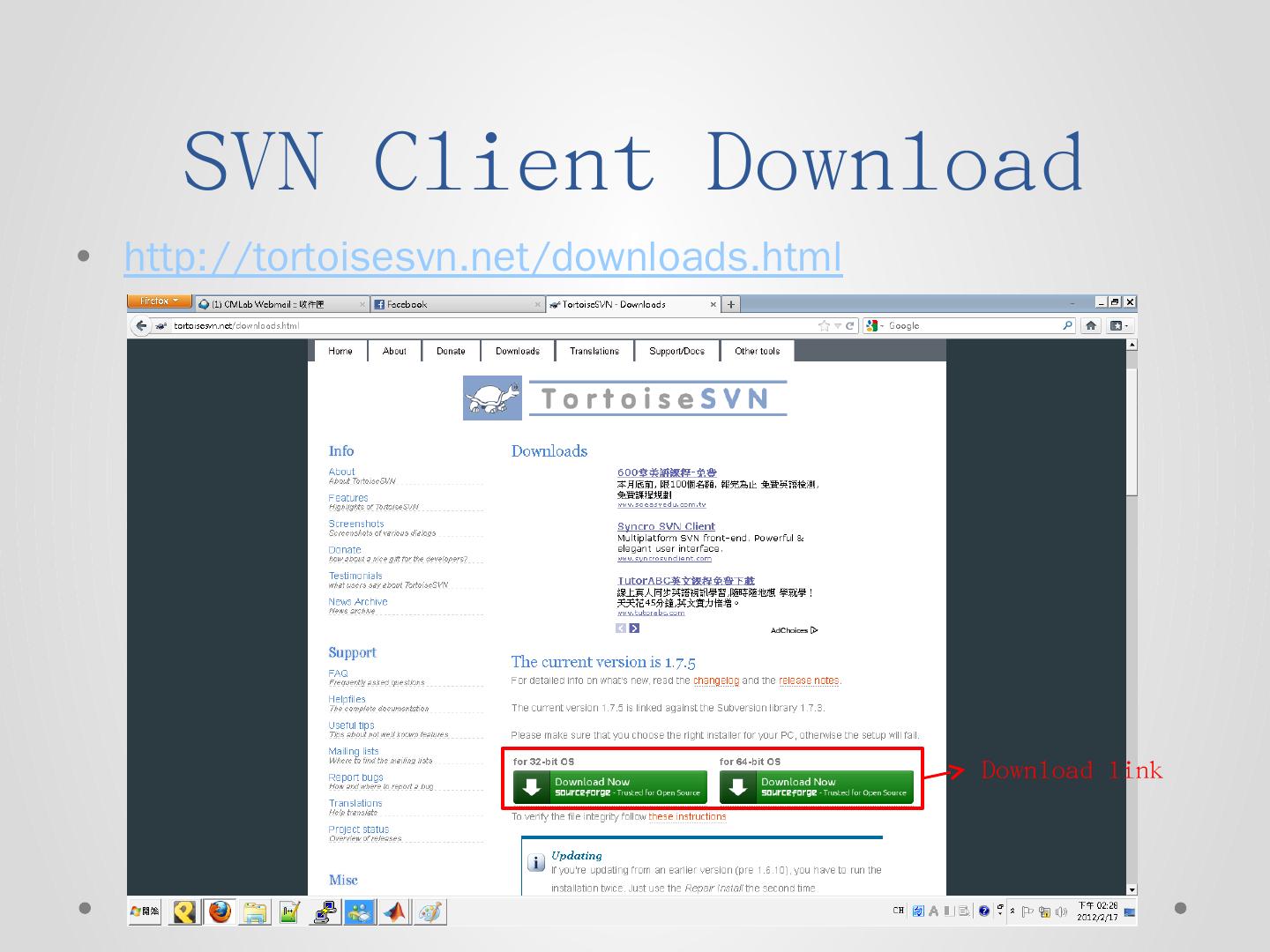Open the bookmarks menu button
This screenshot has height=952, width=1270.
[1118, 325]
